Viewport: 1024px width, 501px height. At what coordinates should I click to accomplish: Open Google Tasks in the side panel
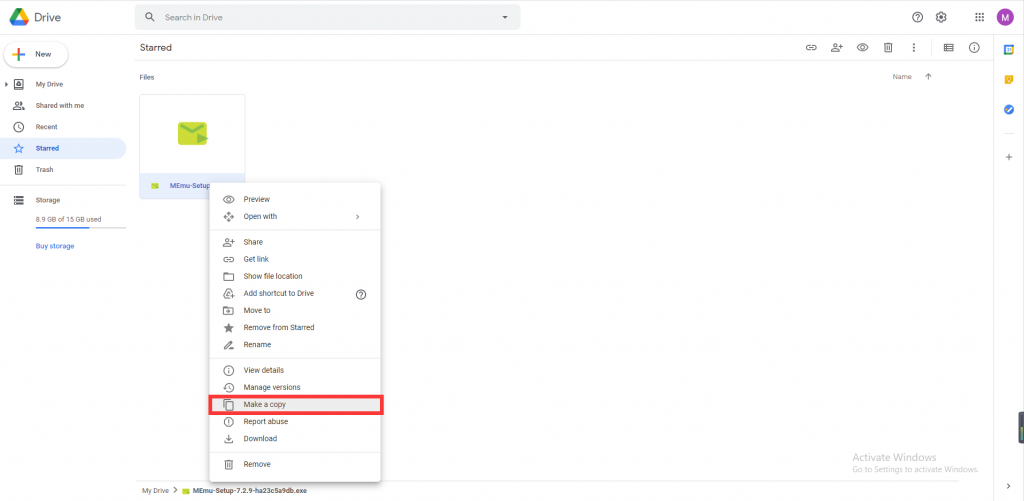[x=1009, y=109]
